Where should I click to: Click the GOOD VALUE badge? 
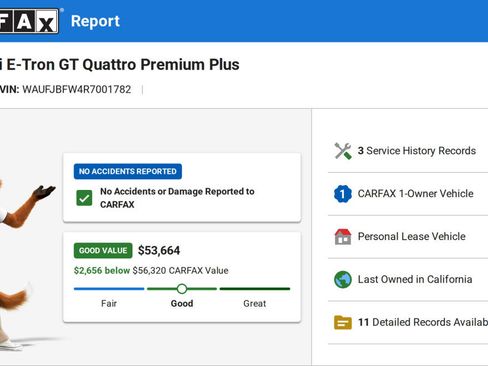pos(103,250)
